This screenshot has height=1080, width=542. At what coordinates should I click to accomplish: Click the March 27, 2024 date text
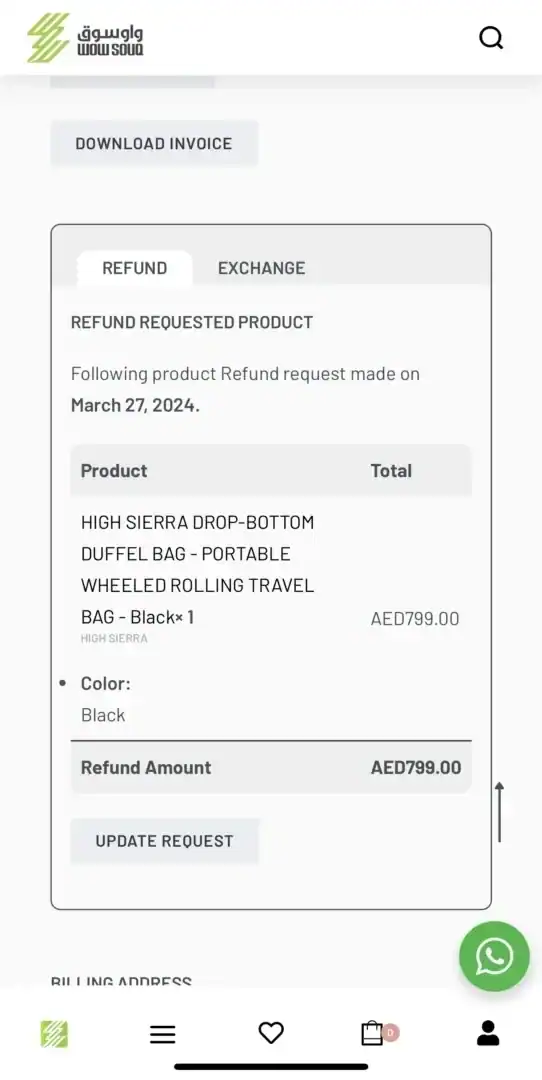point(135,405)
